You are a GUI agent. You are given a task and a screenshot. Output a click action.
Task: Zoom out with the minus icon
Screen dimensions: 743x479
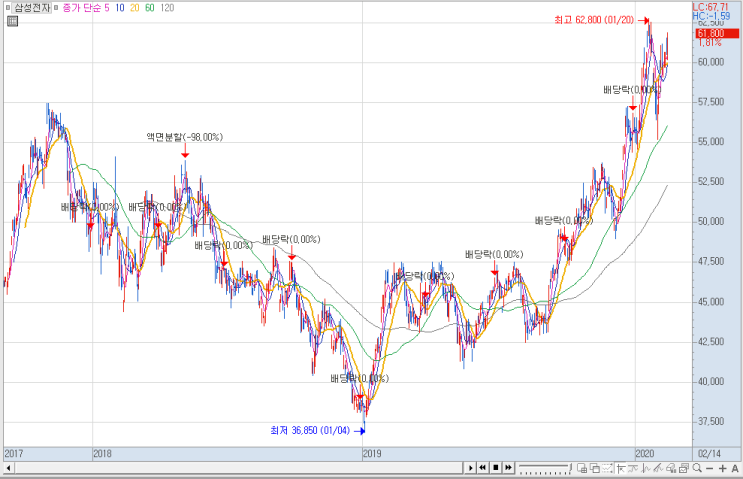(709, 468)
